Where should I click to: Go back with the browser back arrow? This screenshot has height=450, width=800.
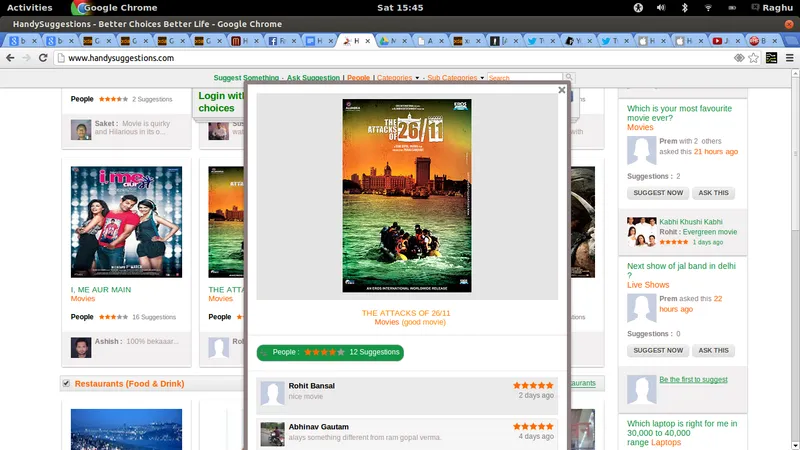10,58
